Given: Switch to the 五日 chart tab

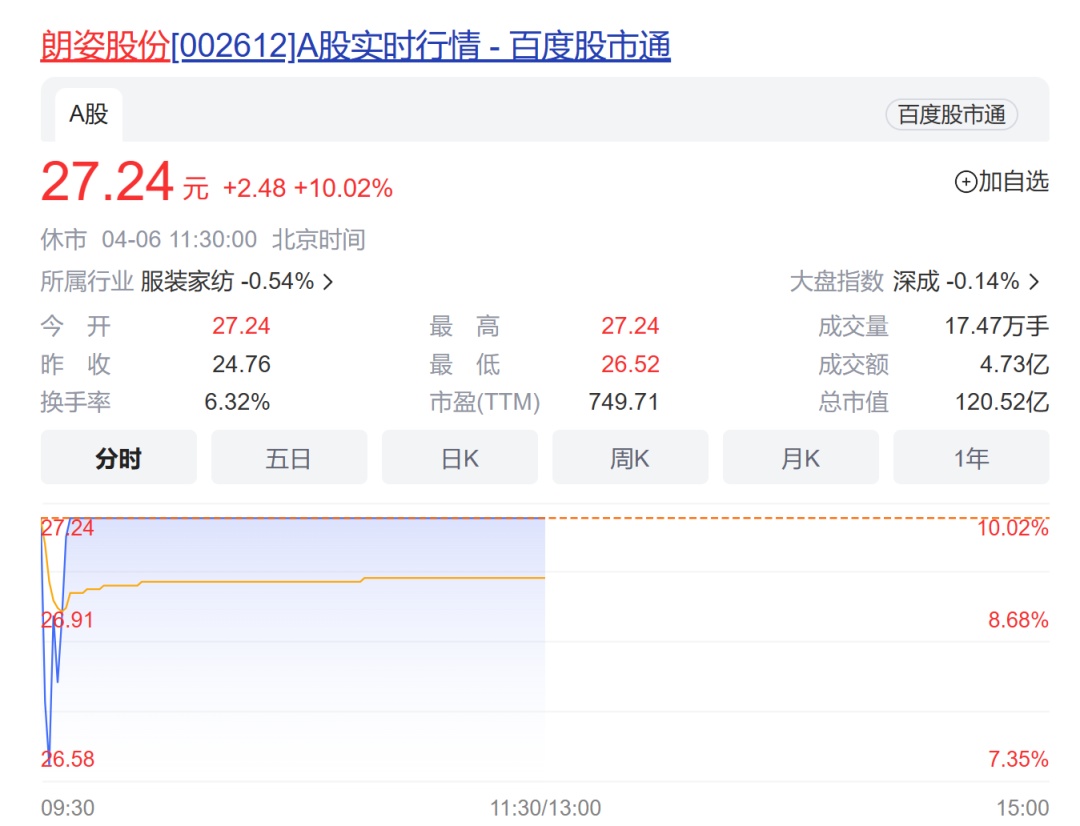Looking at the screenshot, I should [x=289, y=457].
